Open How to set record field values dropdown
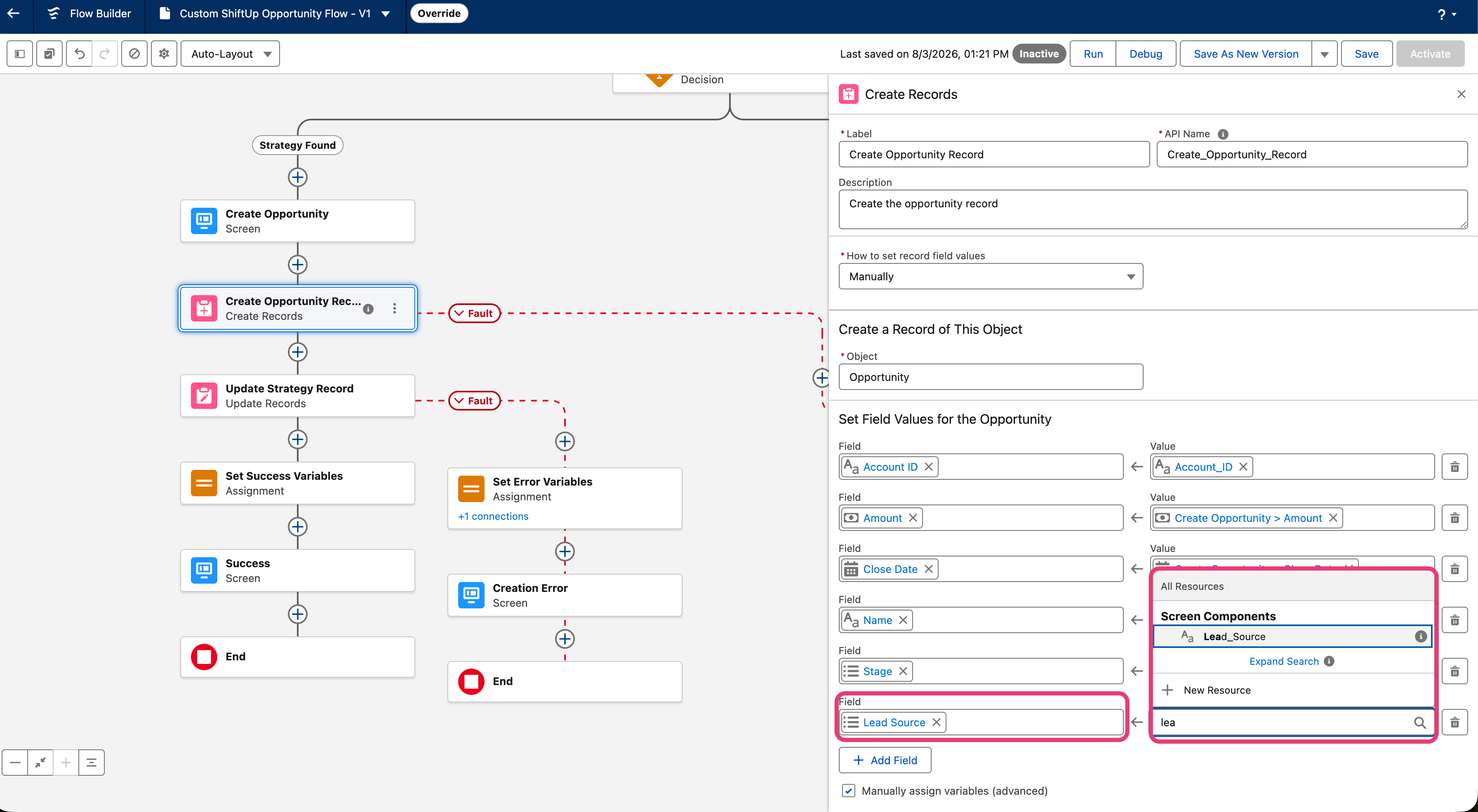Image resolution: width=1478 pixels, height=812 pixels. [990, 277]
